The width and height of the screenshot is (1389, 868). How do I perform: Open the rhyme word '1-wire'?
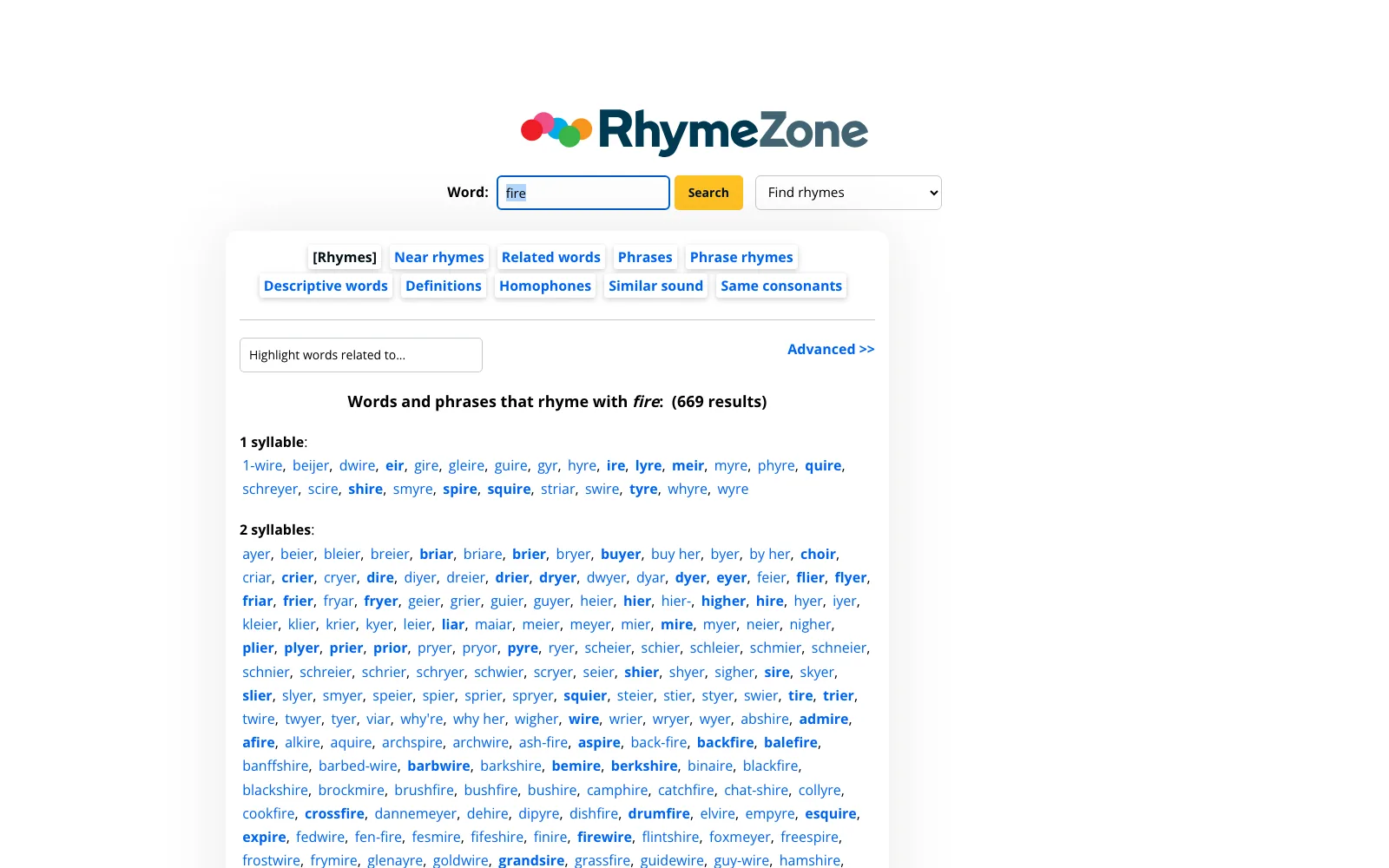click(x=262, y=466)
